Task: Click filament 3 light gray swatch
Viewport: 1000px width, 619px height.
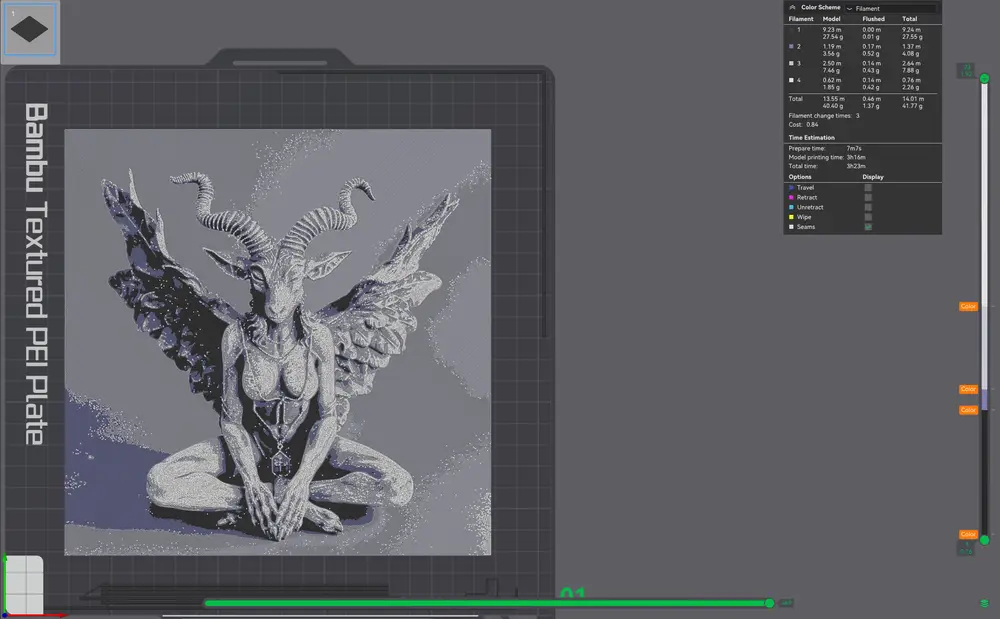Action: (791, 63)
